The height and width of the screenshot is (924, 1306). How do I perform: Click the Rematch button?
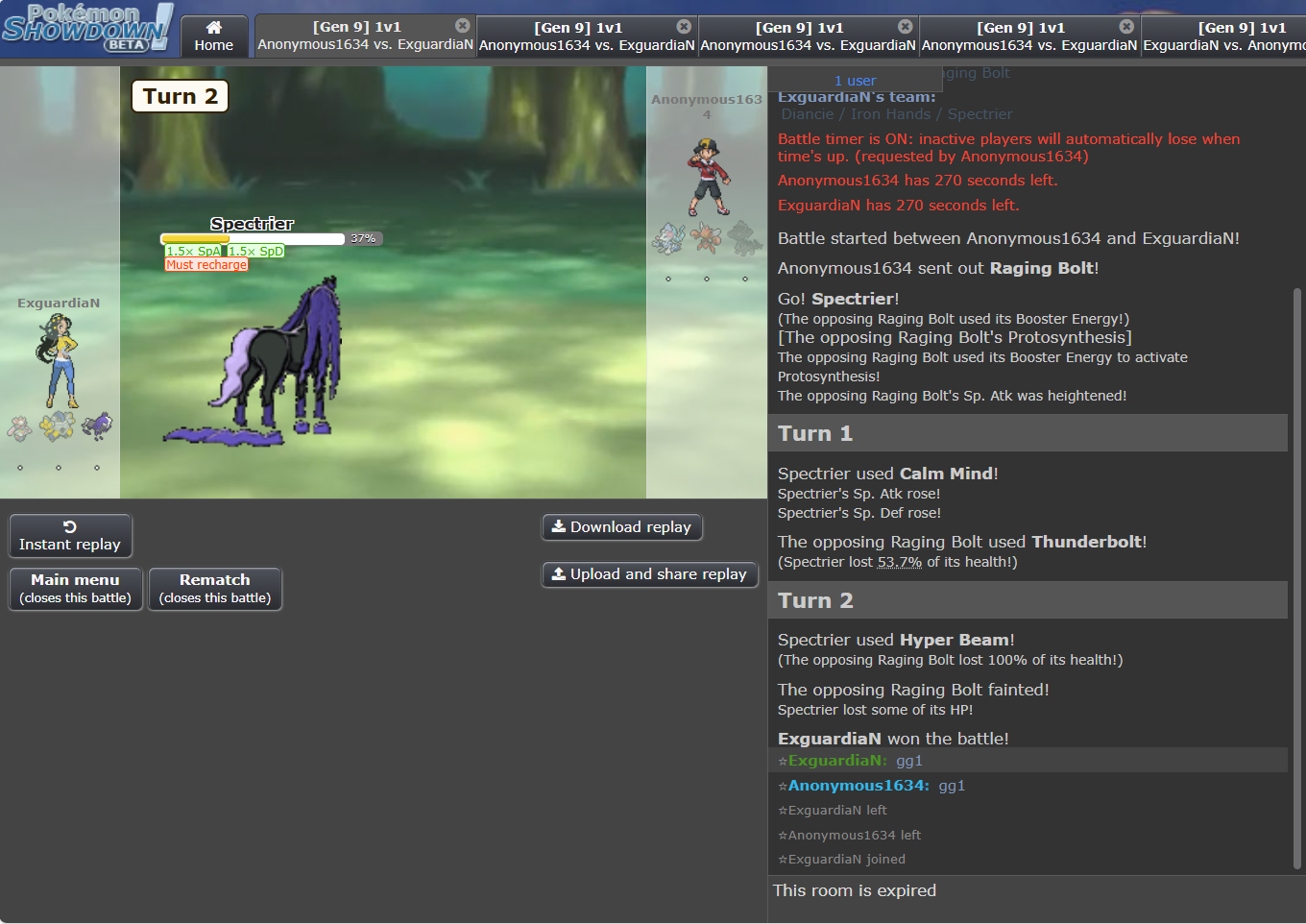(x=215, y=589)
